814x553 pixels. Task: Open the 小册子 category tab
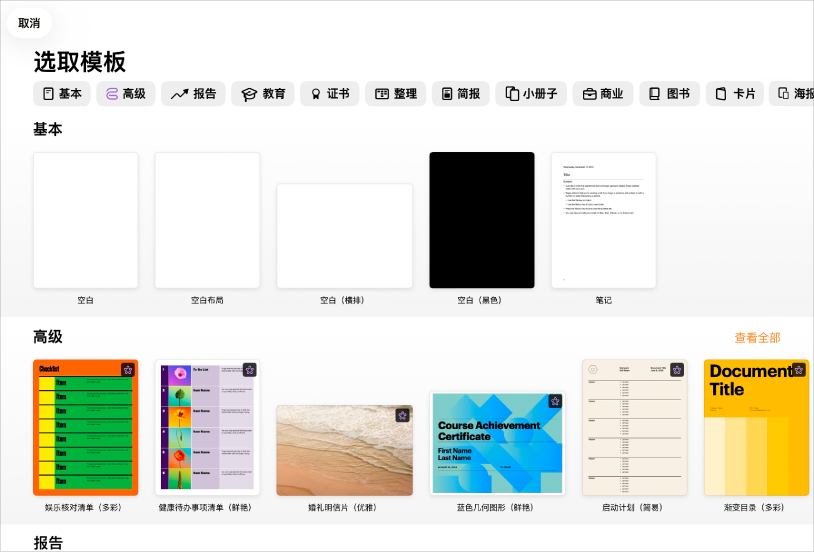tap(531, 94)
